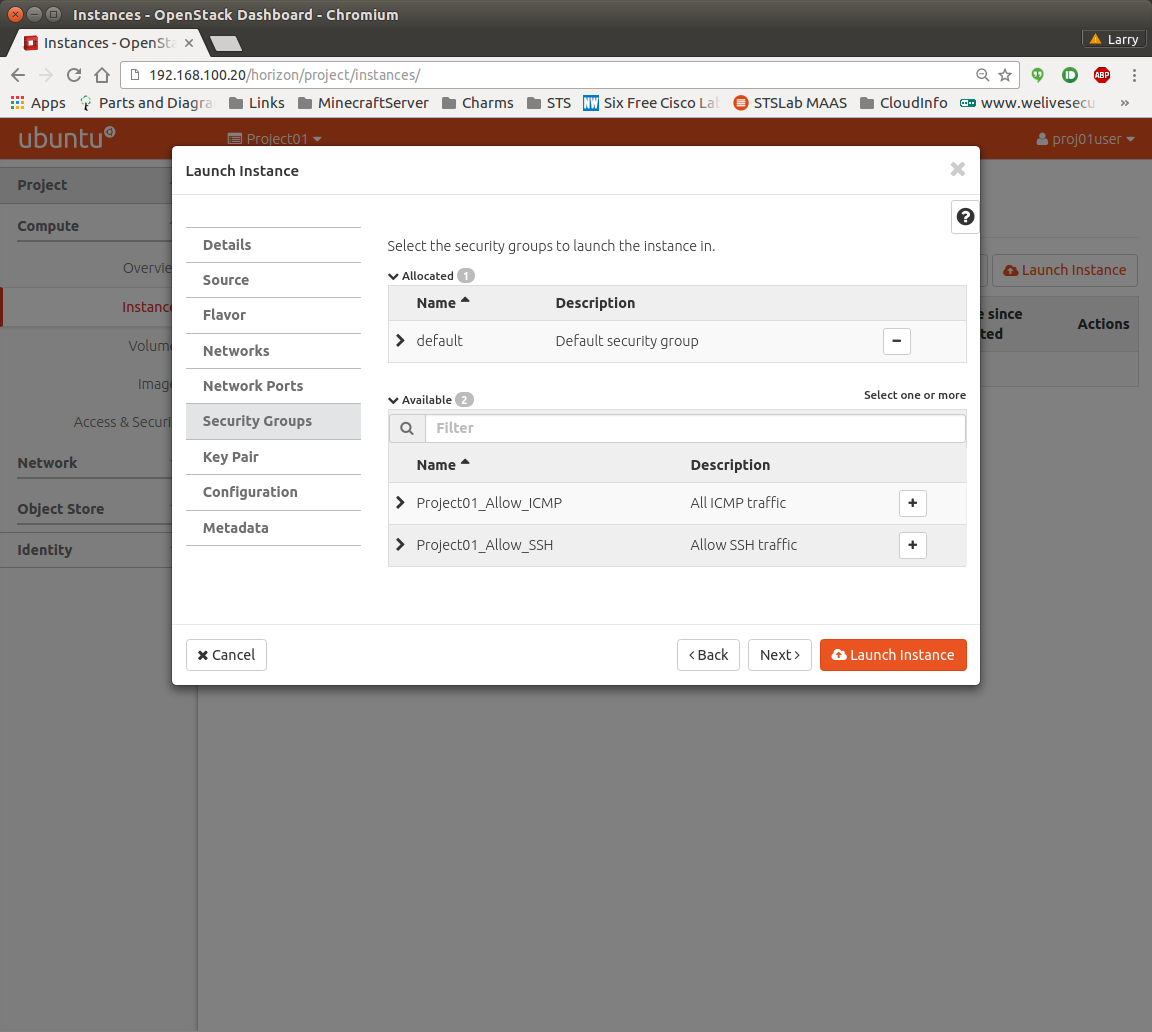The height and width of the screenshot is (1032, 1152).
Task: Click the browser home icon
Action: (101, 75)
